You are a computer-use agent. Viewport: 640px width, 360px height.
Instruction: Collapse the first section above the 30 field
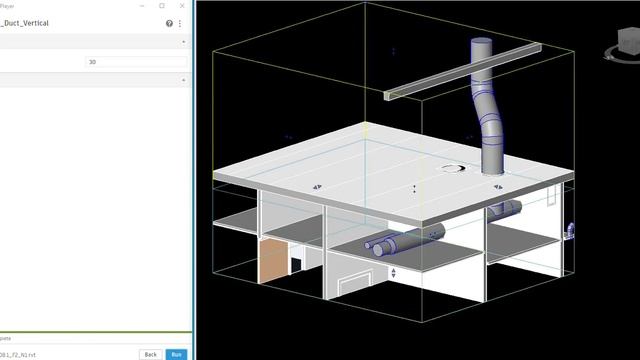click(183, 42)
